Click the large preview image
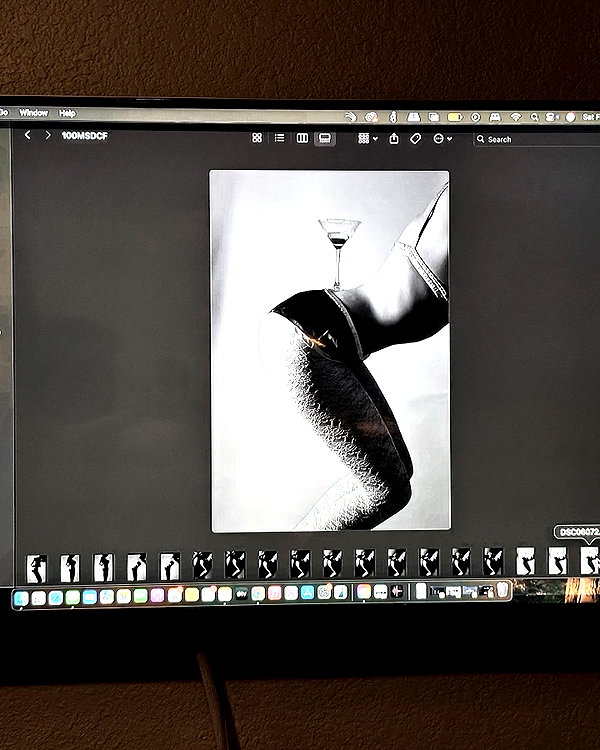This screenshot has height=750, width=600. point(330,351)
